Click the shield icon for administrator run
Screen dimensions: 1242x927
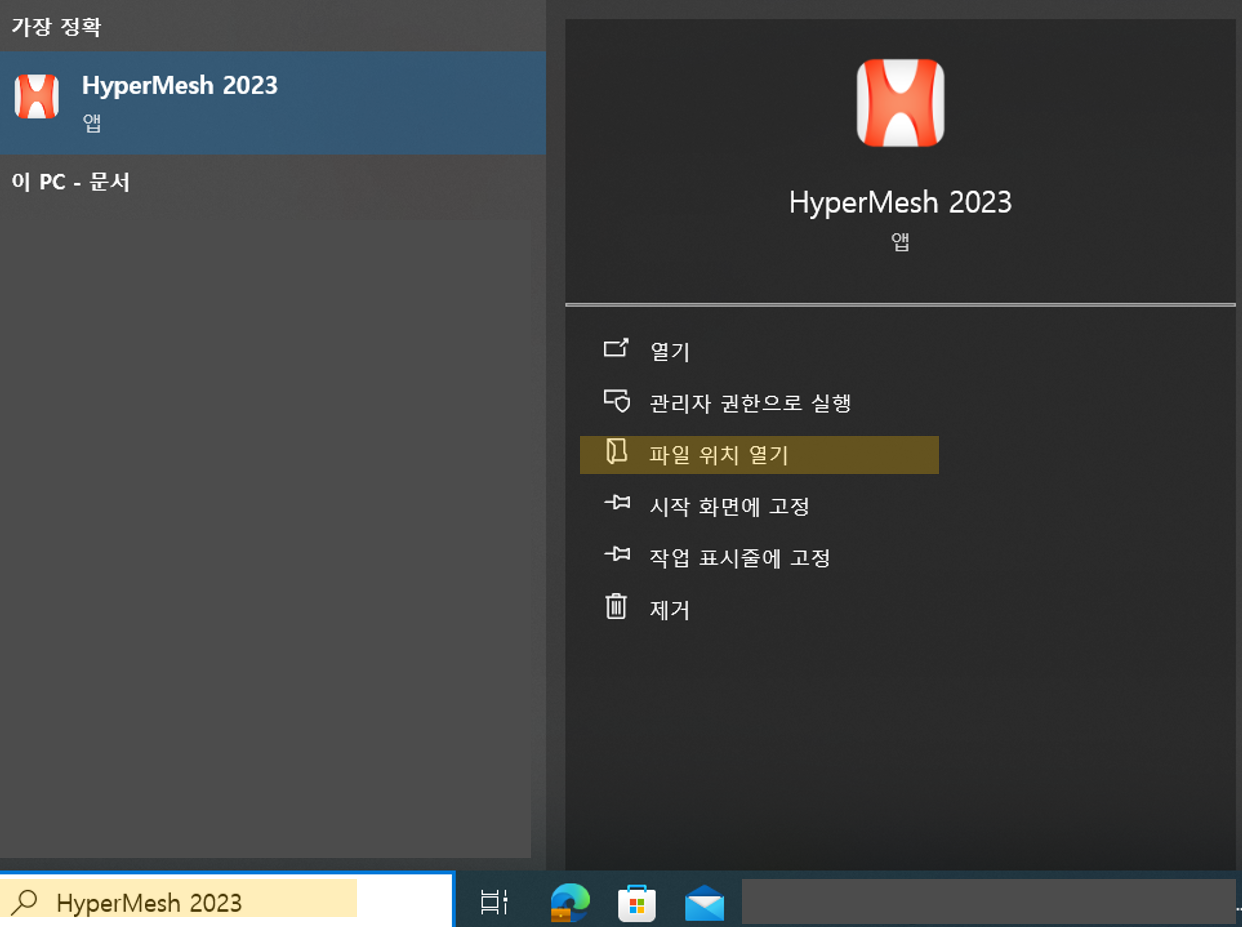click(x=617, y=401)
